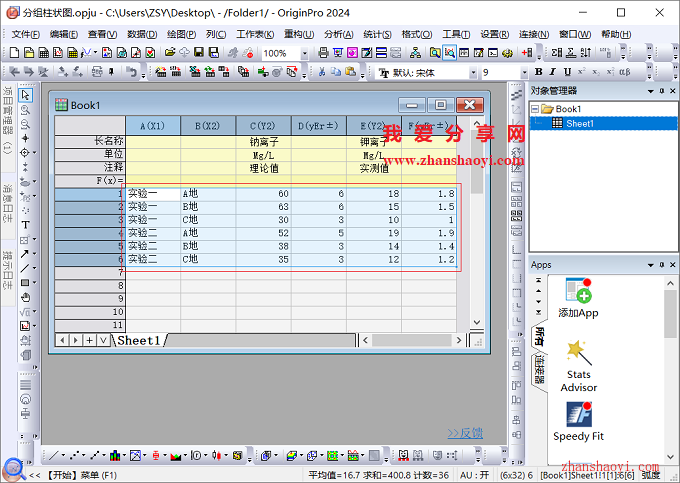Open the 统计(S) menu
Image resolution: width=680 pixels, height=483 pixels.
pyautogui.click(x=377, y=34)
